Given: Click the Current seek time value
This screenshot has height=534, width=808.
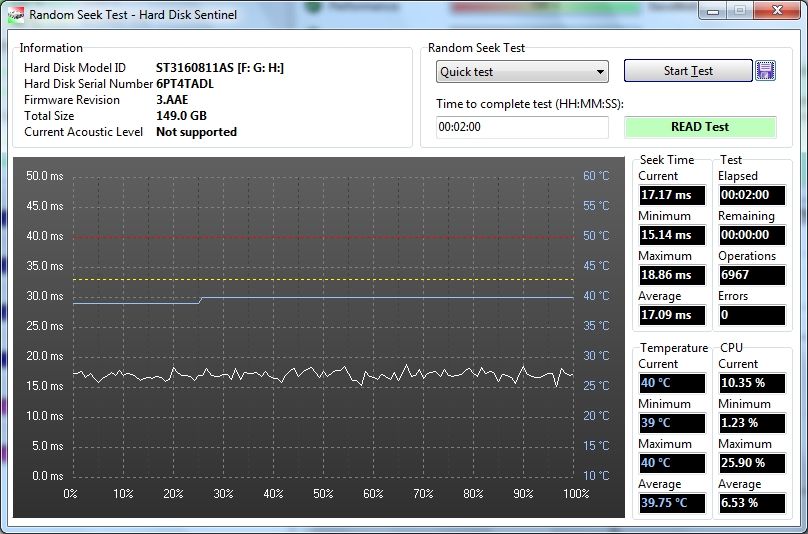Looking at the screenshot, I should point(671,195).
